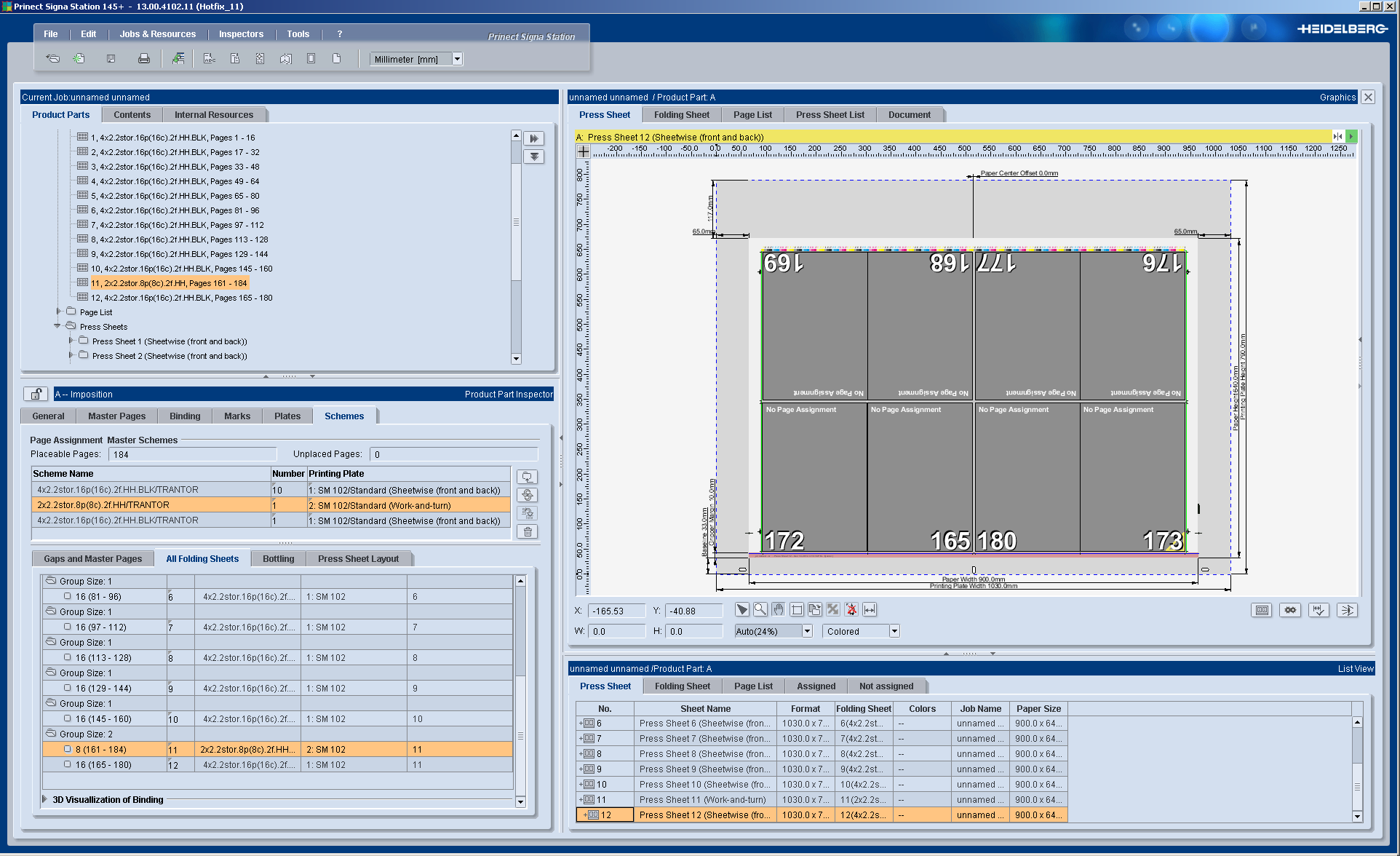The image size is (1400, 856).
Task: Select Press Sheet 11 (Work-and-turn) row
Action: pyautogui.click(x=702, y=800)
